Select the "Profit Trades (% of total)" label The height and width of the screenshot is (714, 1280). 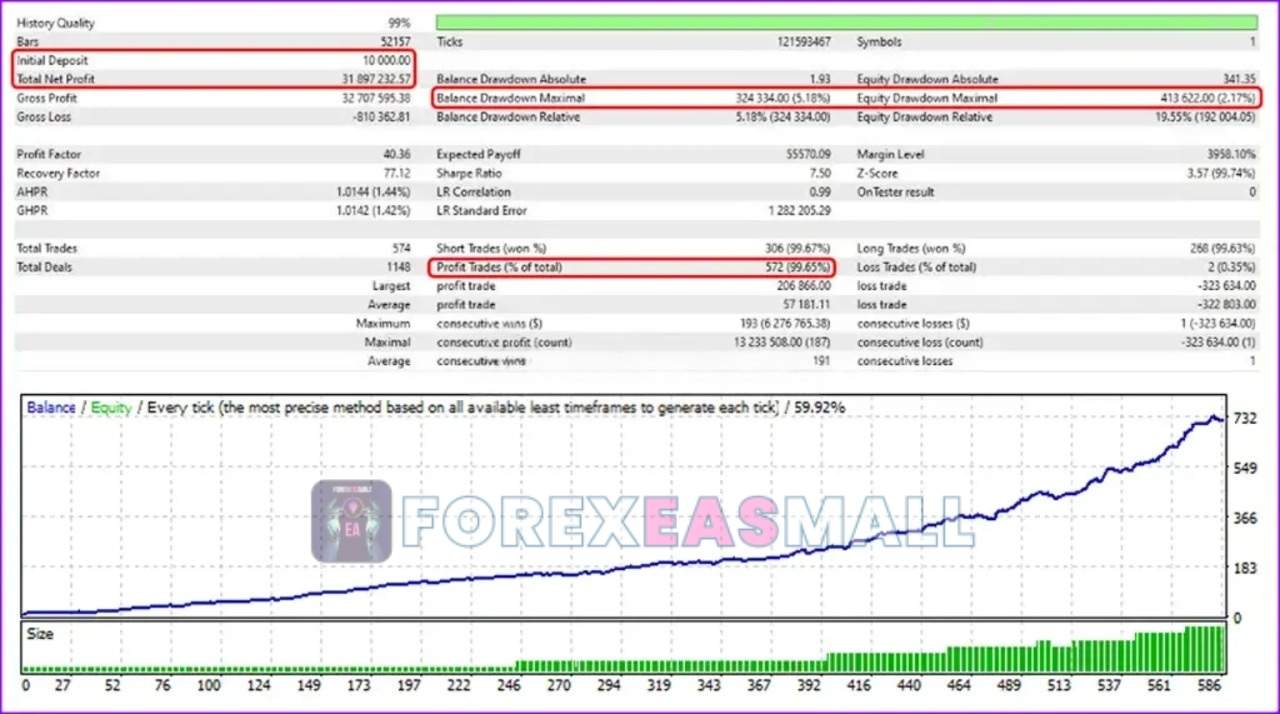pos(499,267)
